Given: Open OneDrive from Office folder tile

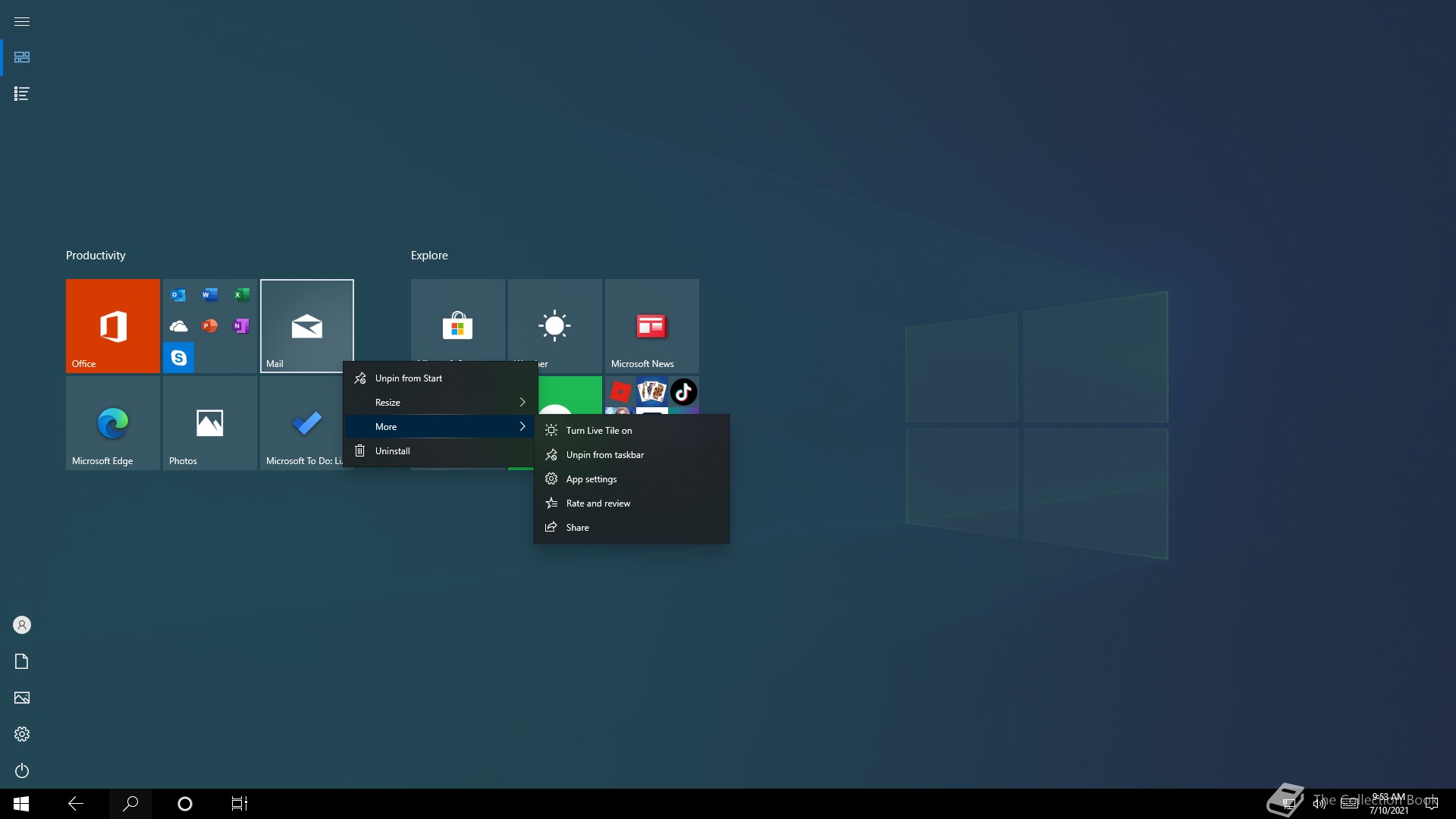Looking at the screenshot, I should point(178,326).
